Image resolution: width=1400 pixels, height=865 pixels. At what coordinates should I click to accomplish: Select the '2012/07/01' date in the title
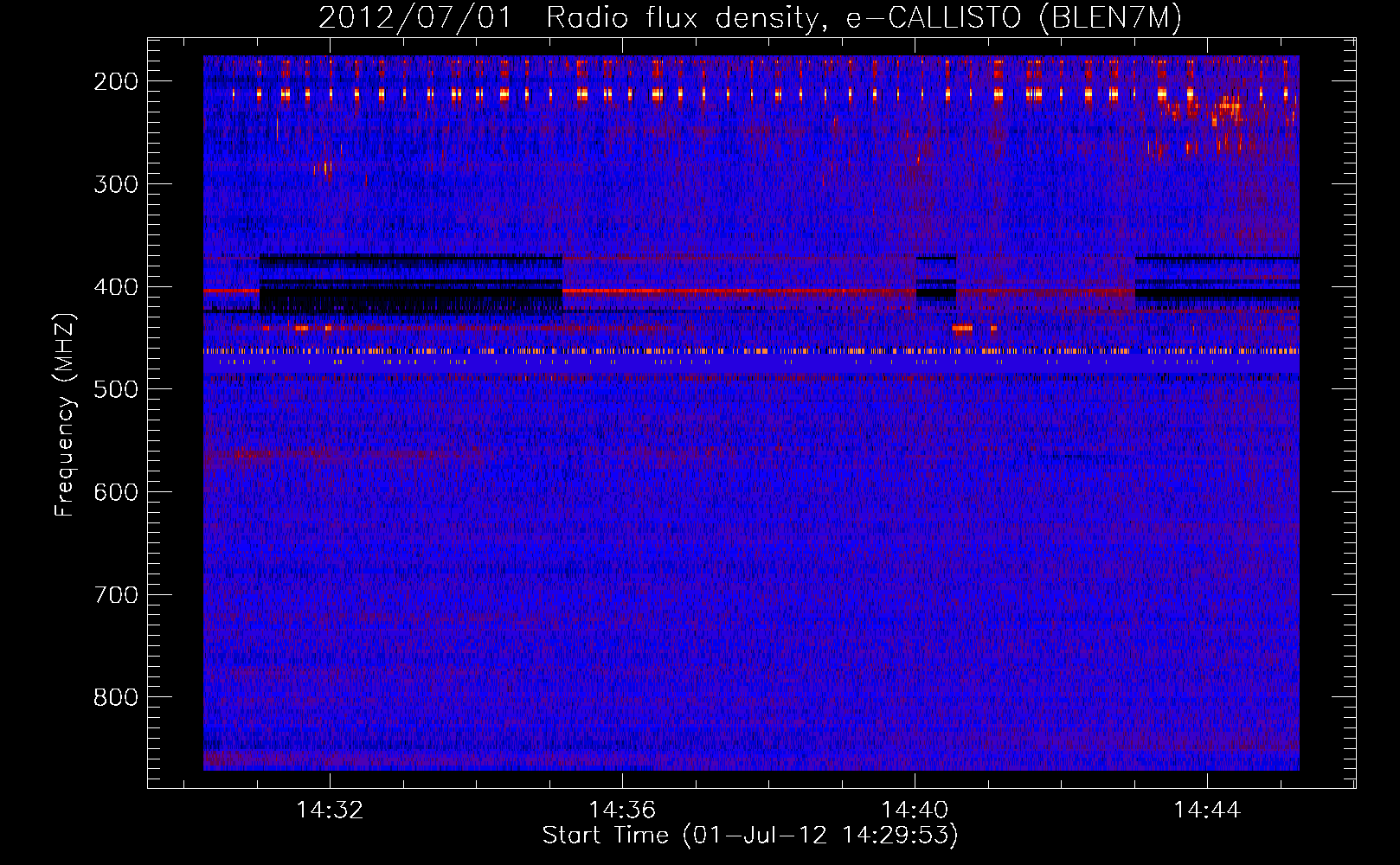[415, 18]
